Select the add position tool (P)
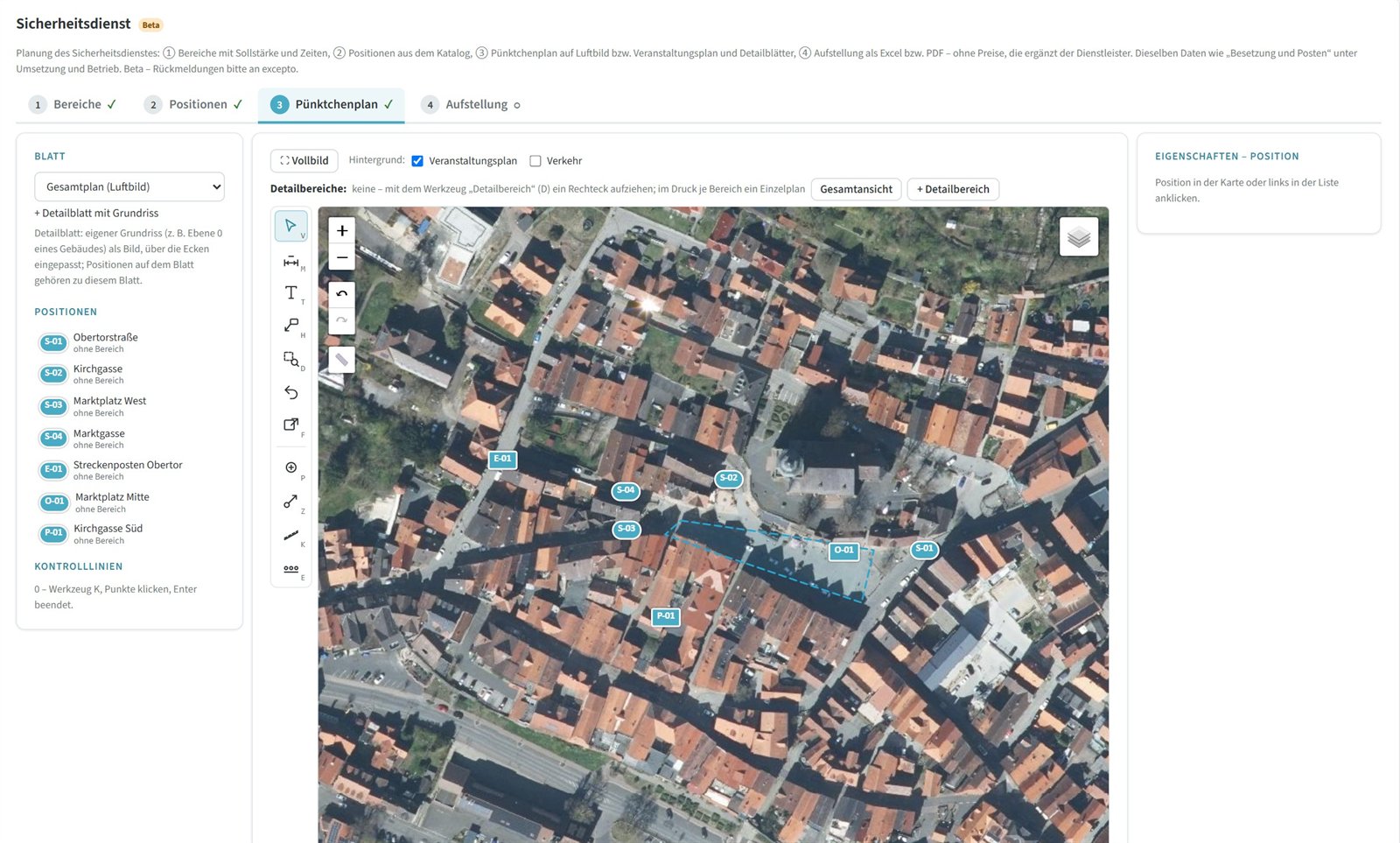Image resolution: width=1400 pixels, height=843 pixels. (291, 467)
